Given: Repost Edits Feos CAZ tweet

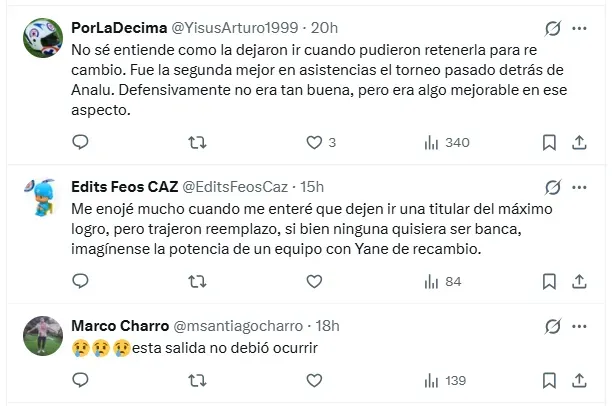Looking at the screenshot, I should [197, 282].
